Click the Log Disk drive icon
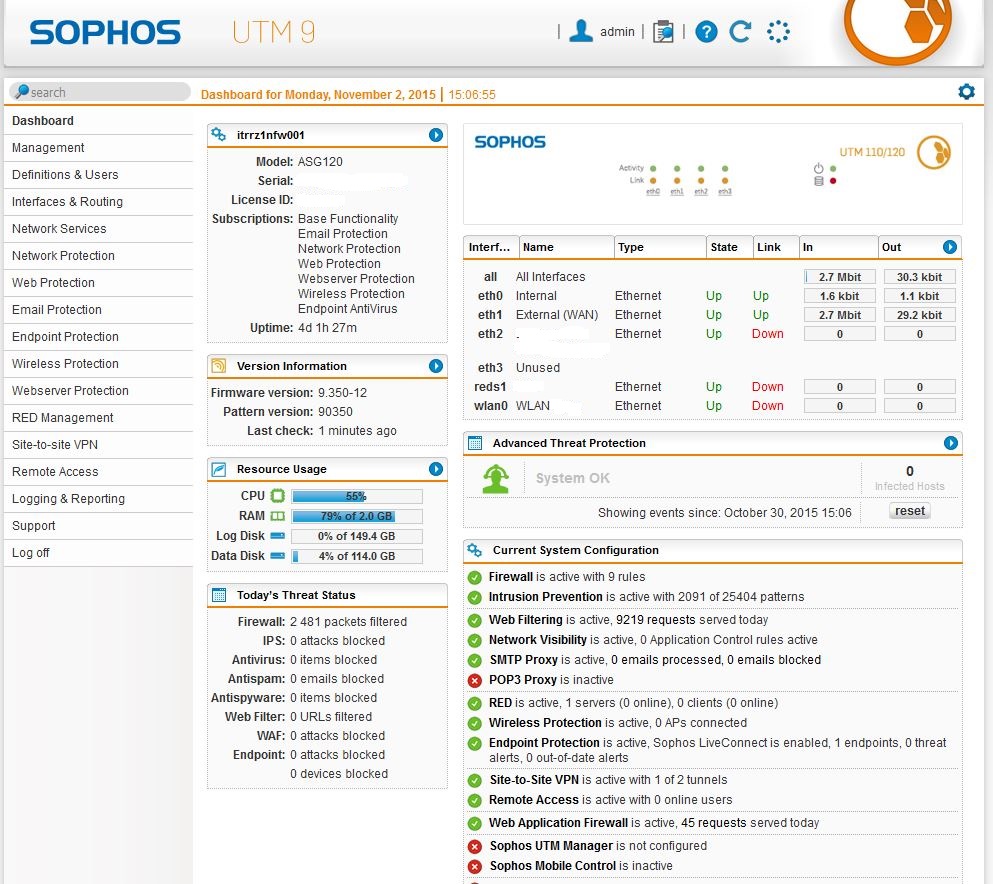 [277, 536]
